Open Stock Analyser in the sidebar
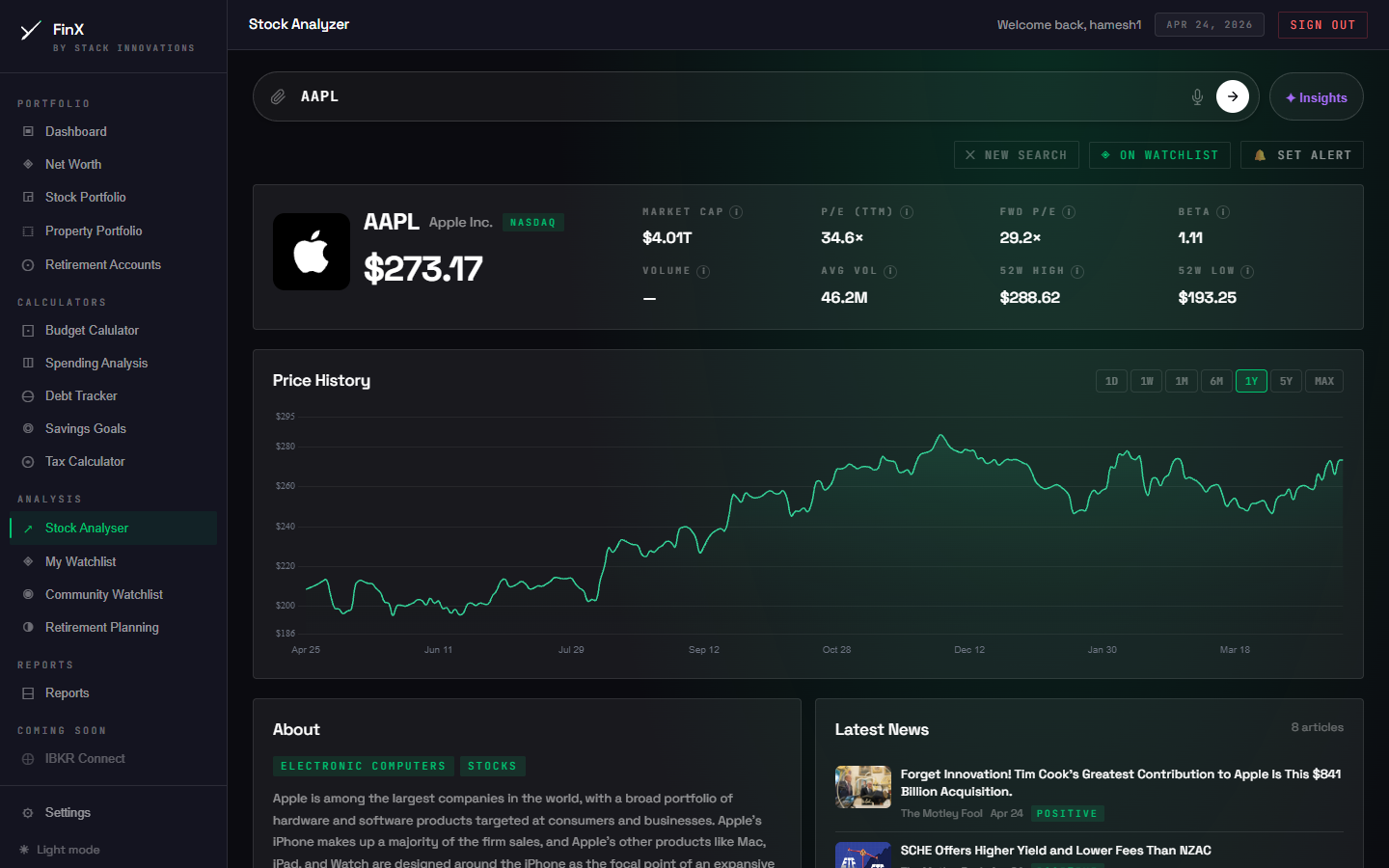The width and height of the screenshot is (1389, 868). pyautogui.click(x=114, y=528)
